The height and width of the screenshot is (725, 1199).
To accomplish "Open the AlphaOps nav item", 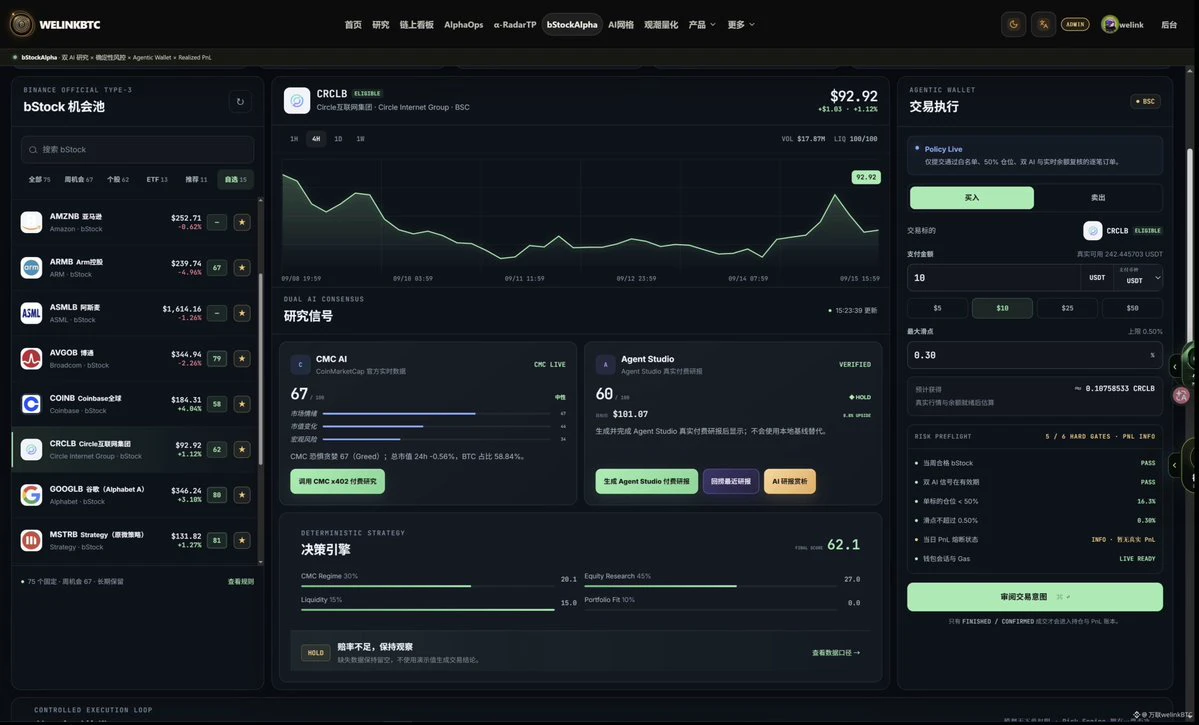I will coord(463,24).
